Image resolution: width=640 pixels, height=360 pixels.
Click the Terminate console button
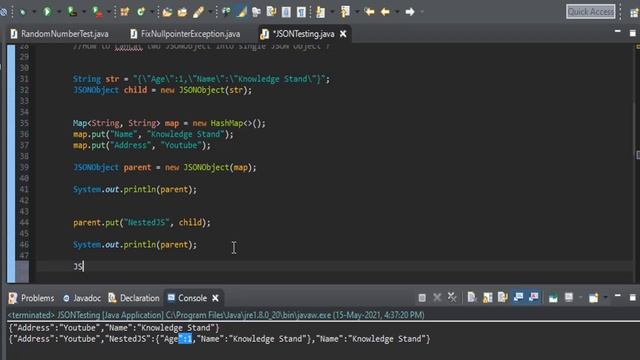point(422,298)
